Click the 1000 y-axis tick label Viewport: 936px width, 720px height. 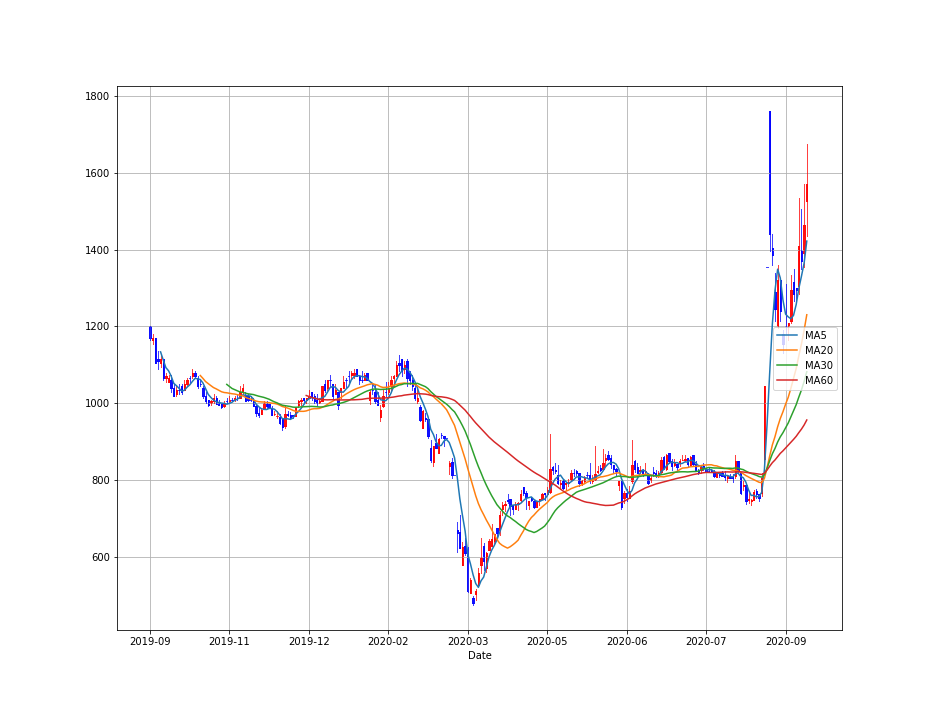[97, 404]
